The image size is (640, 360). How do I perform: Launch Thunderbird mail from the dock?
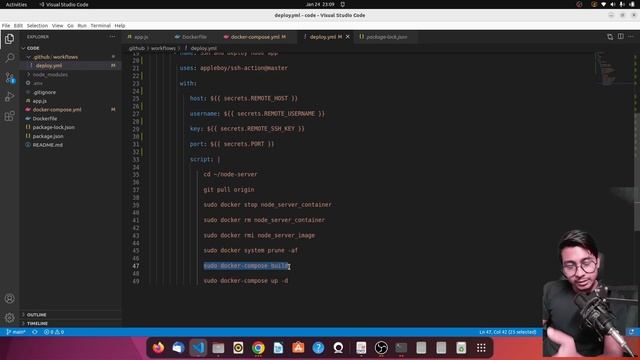point(178,348)
